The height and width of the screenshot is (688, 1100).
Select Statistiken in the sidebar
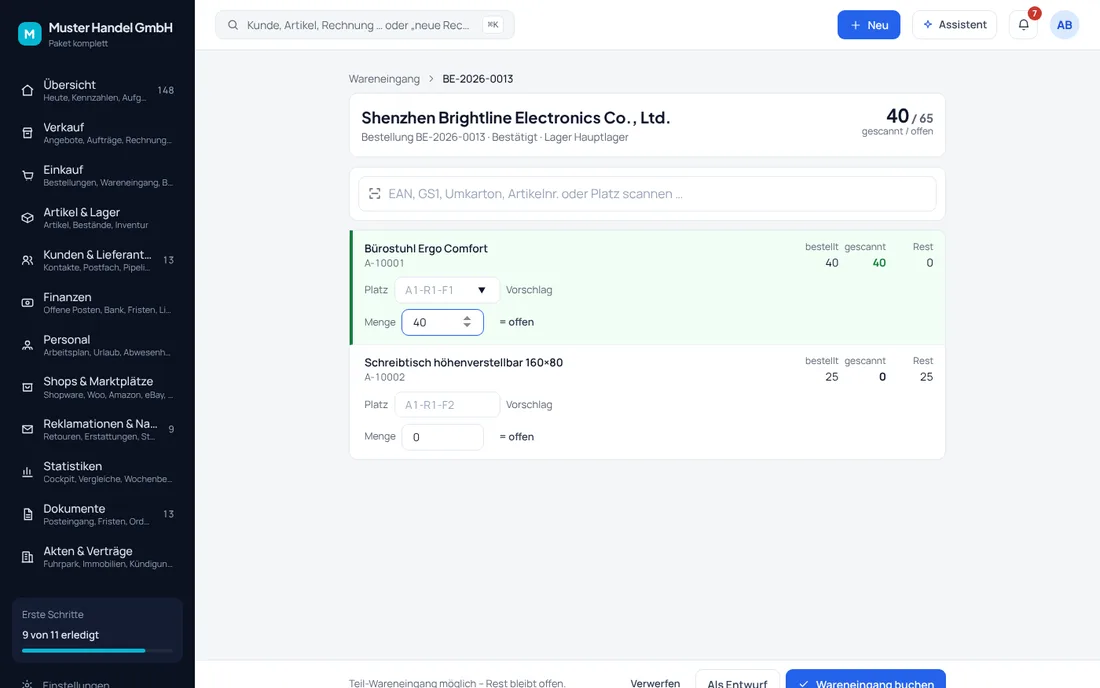pyautogui.click(x=98, y=472)
